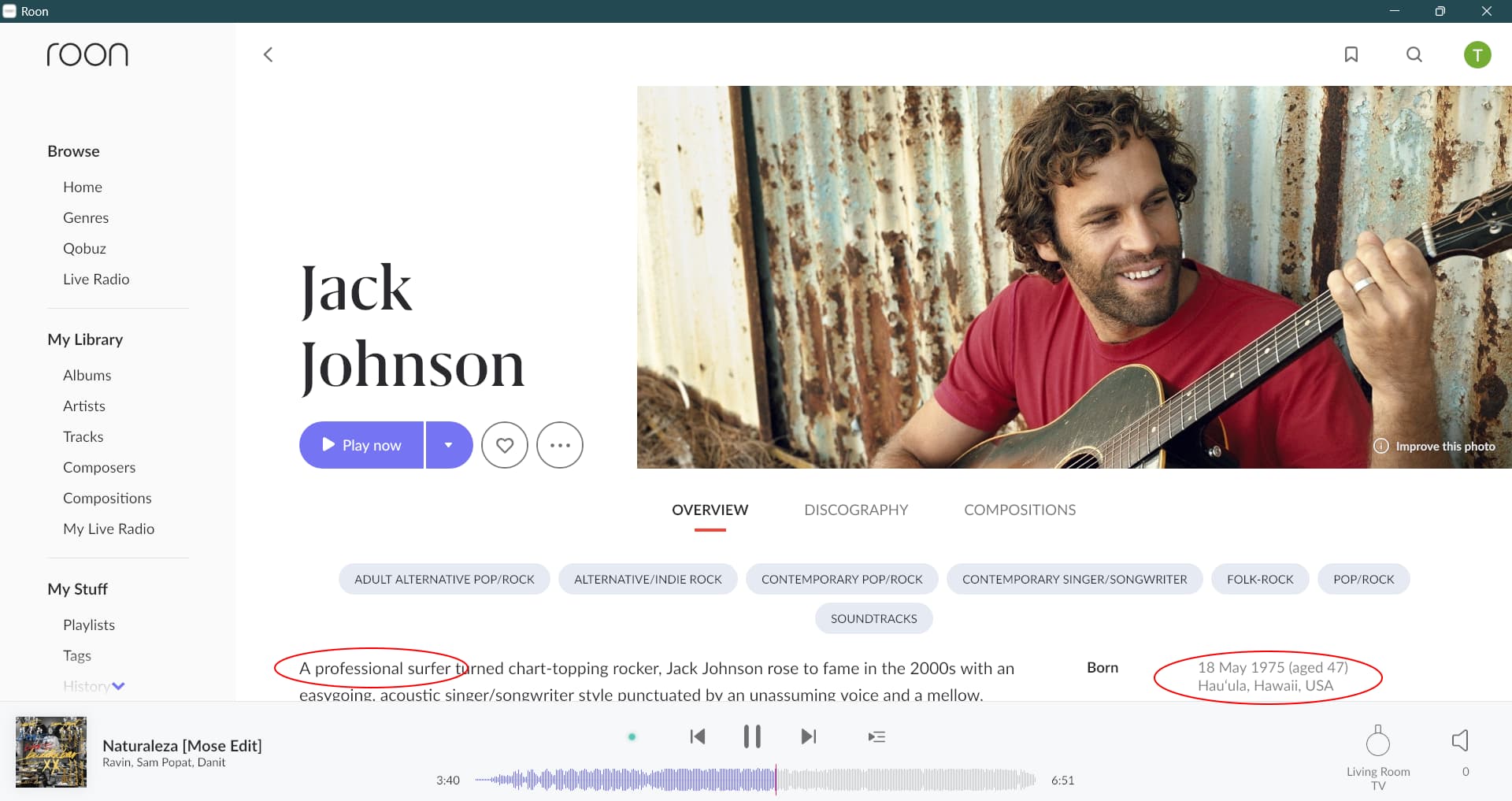
Task: Seek within the track waveform
Action: (755, 780)
